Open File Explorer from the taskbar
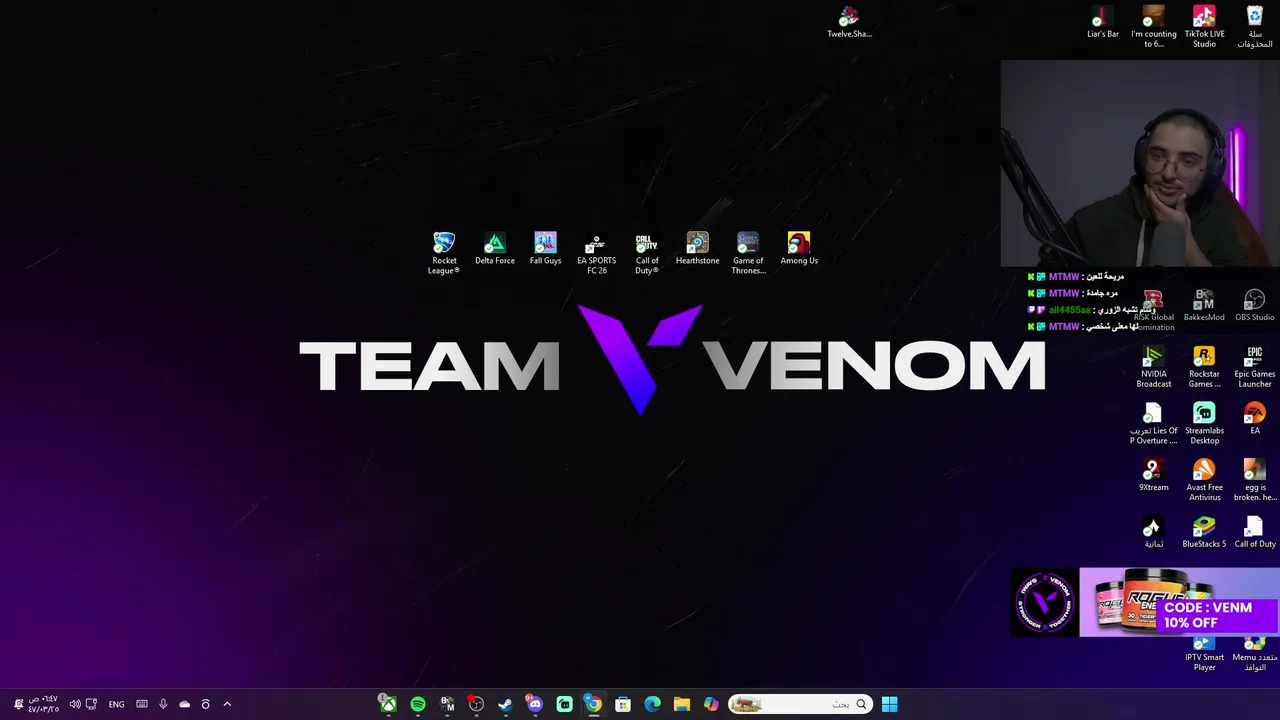 click(681, 704)
